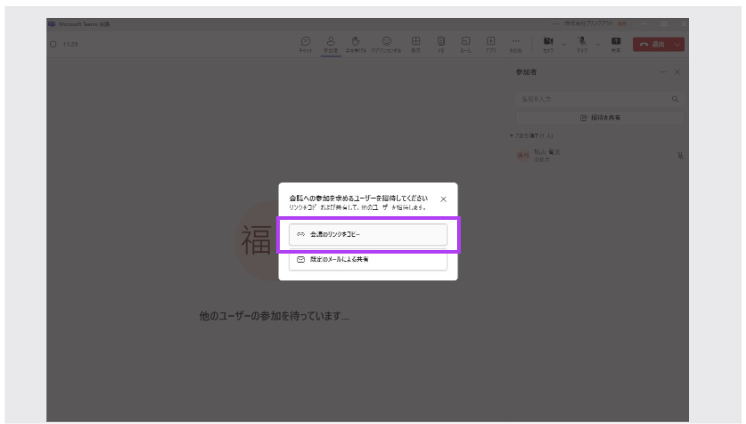This screenshot has width=746, height=424.
Task: Open the View (表示) grid icon
Action: click(x=416, y=44)
